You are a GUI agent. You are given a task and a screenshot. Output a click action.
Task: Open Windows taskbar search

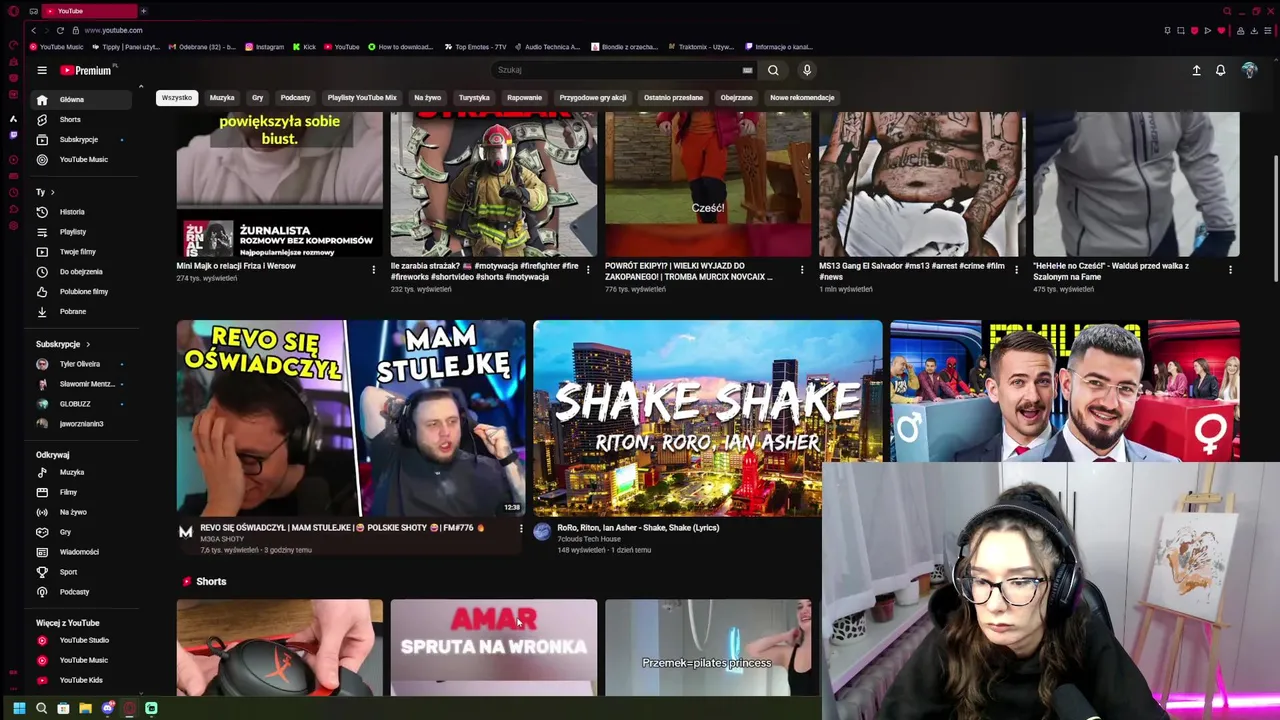coord(41,708)
